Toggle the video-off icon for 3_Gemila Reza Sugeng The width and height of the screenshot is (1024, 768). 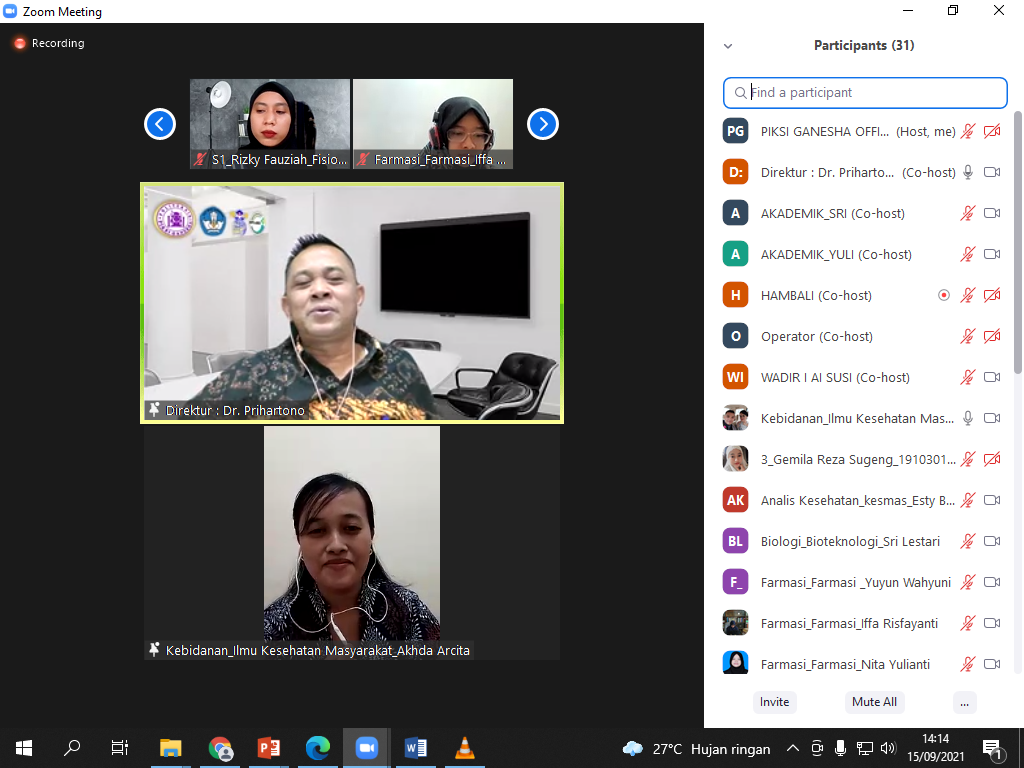coord(992,459)
